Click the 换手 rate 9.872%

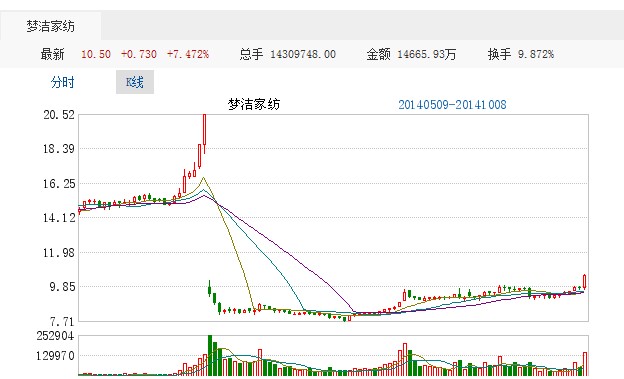pos(536,54)
